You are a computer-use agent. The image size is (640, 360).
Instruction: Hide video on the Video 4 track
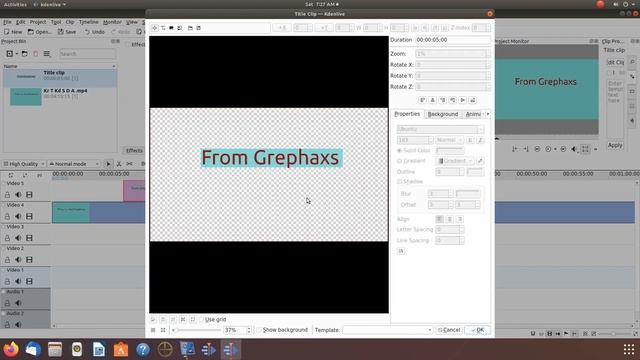pos(29,216)
